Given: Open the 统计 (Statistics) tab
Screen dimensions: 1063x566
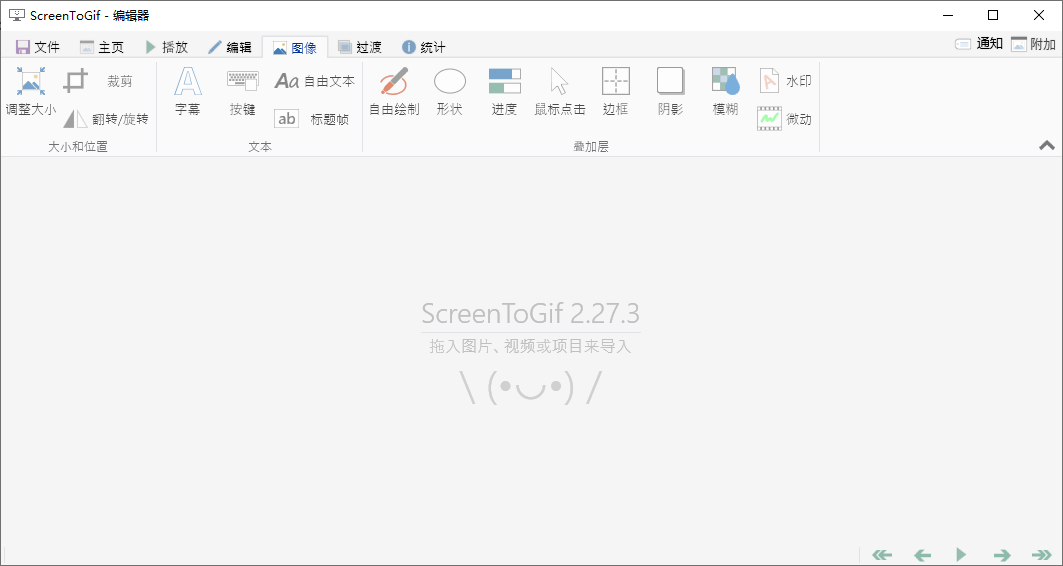Looking at the screenshot, I should click(424, 47).
